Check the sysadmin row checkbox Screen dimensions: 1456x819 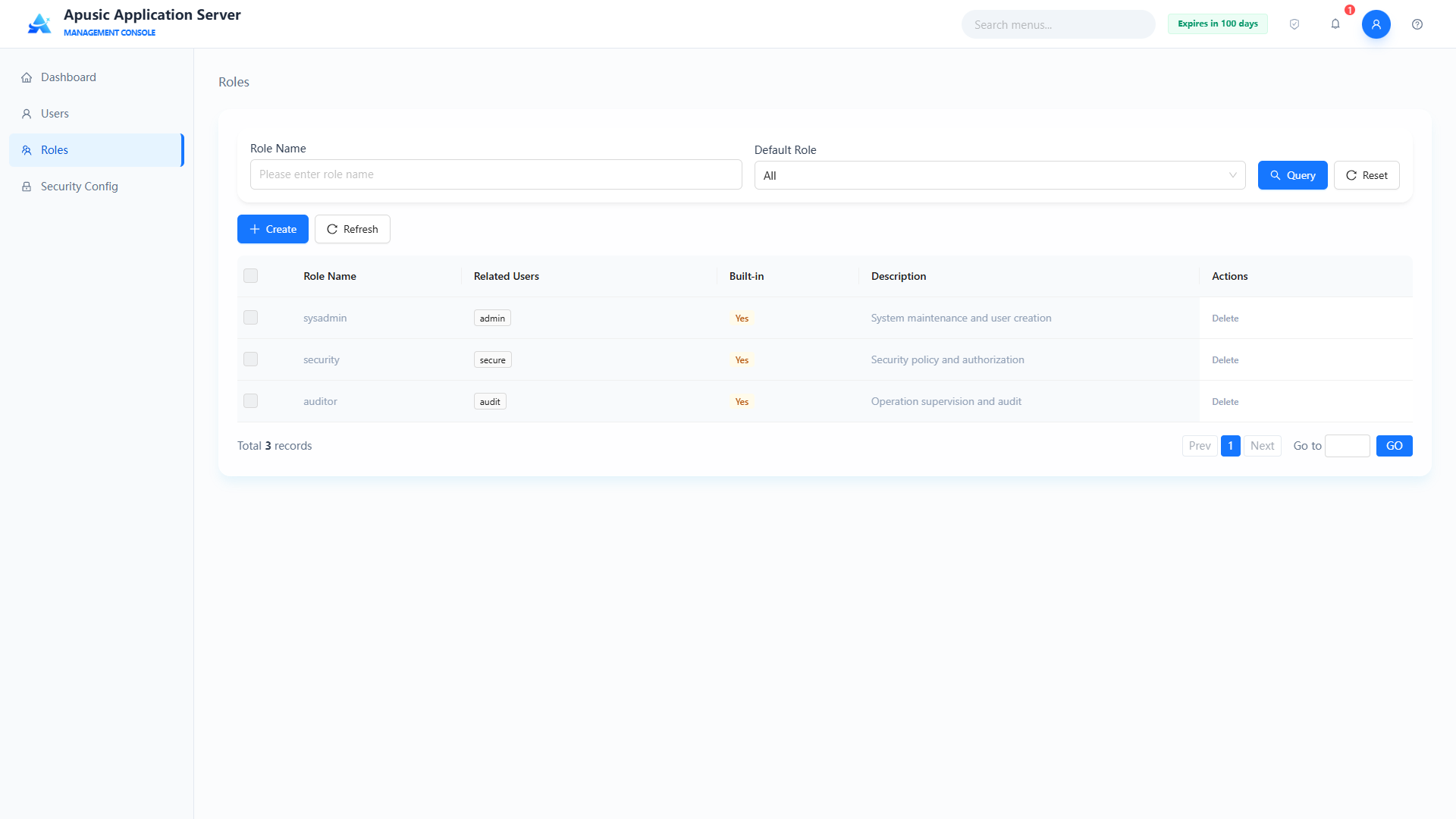pyautogui.click(x=250, y=318)
